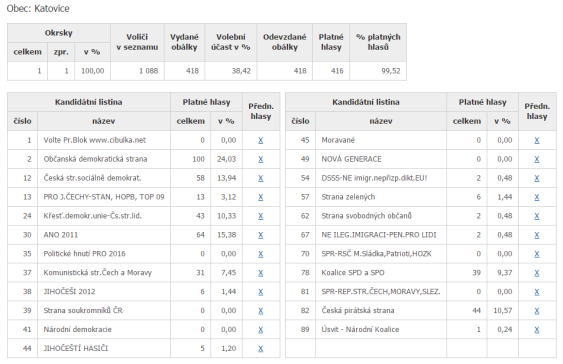Select the Platné hlasy value 416 cell

click(331, 71)
